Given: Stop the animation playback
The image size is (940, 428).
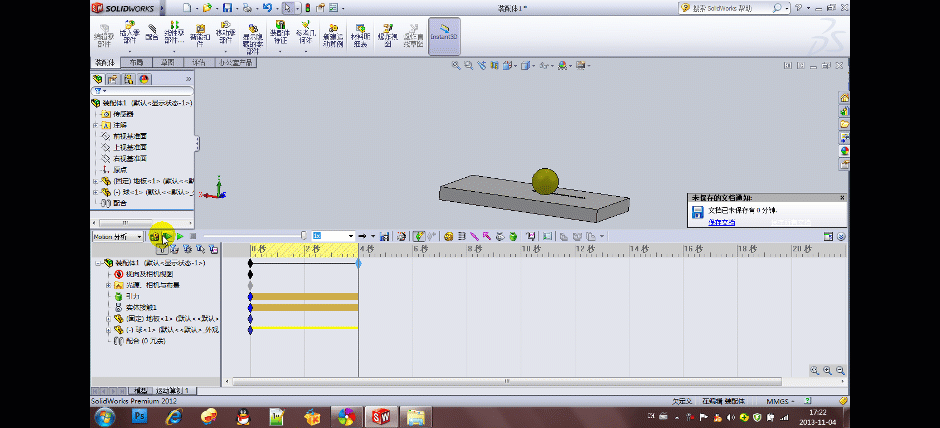Looking at the screenshot, I should point(192,237).
